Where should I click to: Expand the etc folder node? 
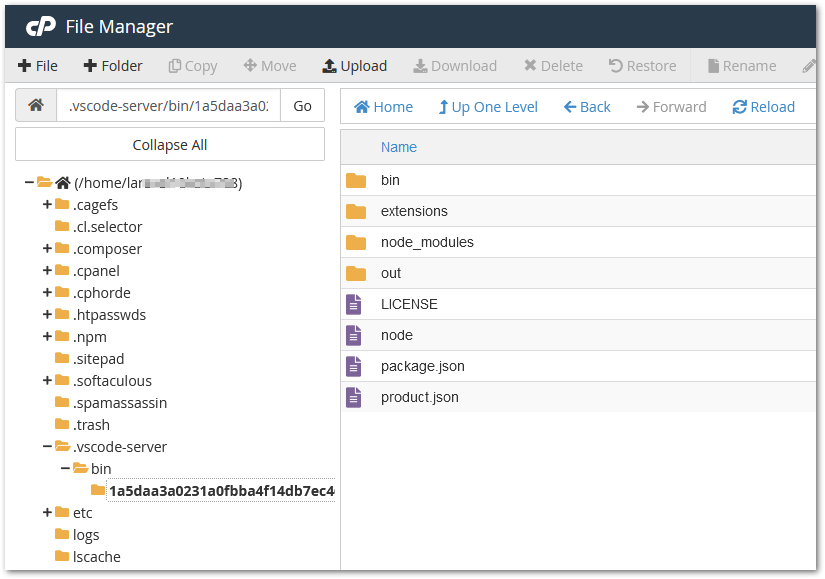tap(47, 512)
